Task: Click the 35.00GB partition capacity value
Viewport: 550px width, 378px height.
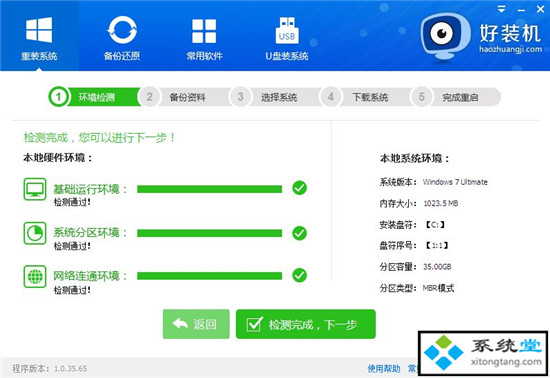Action: pos(437,267)
